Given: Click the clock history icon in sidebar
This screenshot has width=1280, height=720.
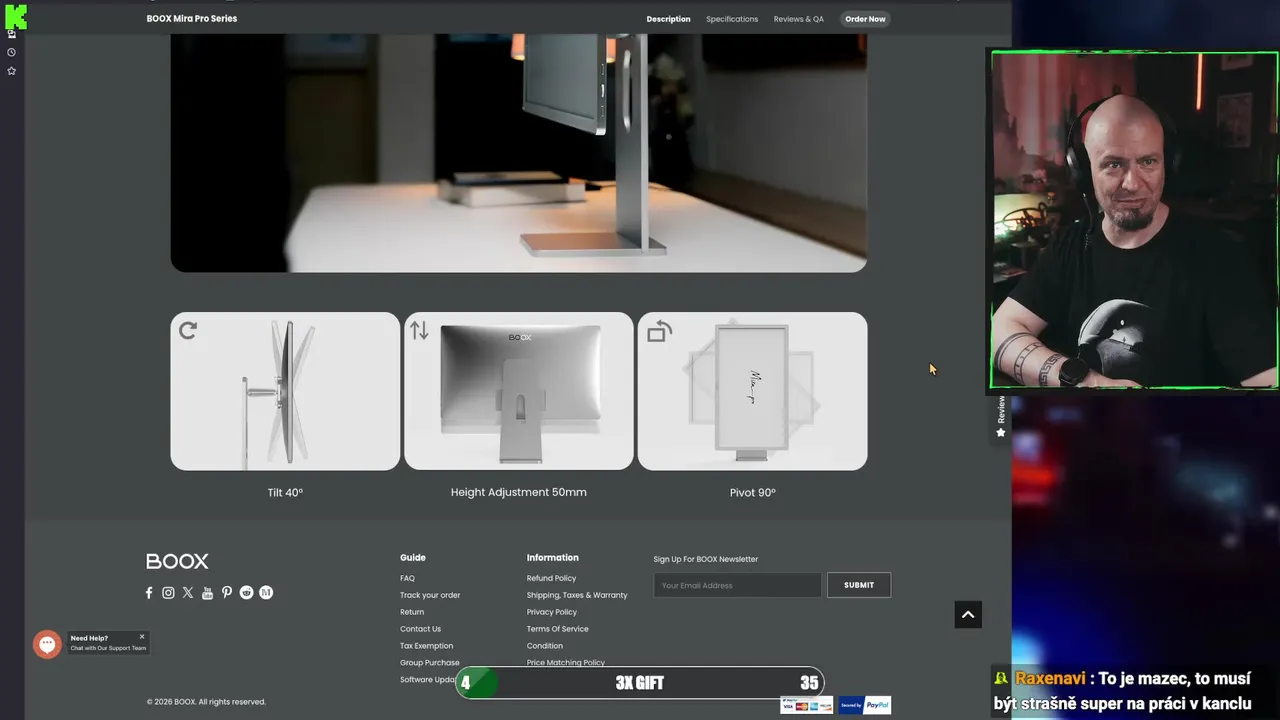Looking at the screenshot, I should (x=12, y=52).
